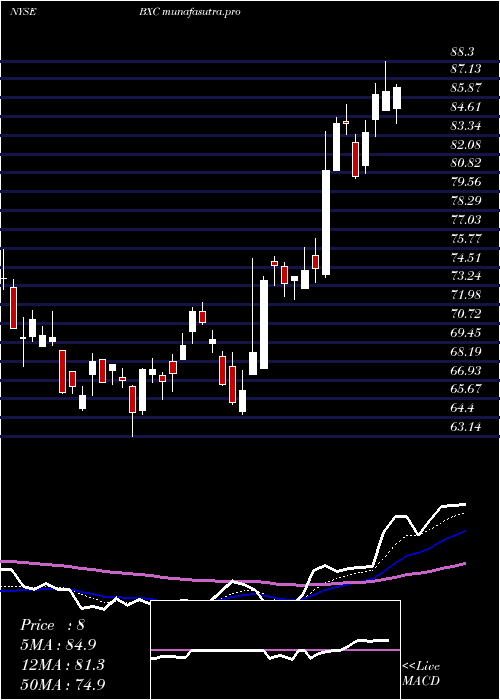Click the 84.61 price axis label
500x700 pixels.
[x=467, y=107]
